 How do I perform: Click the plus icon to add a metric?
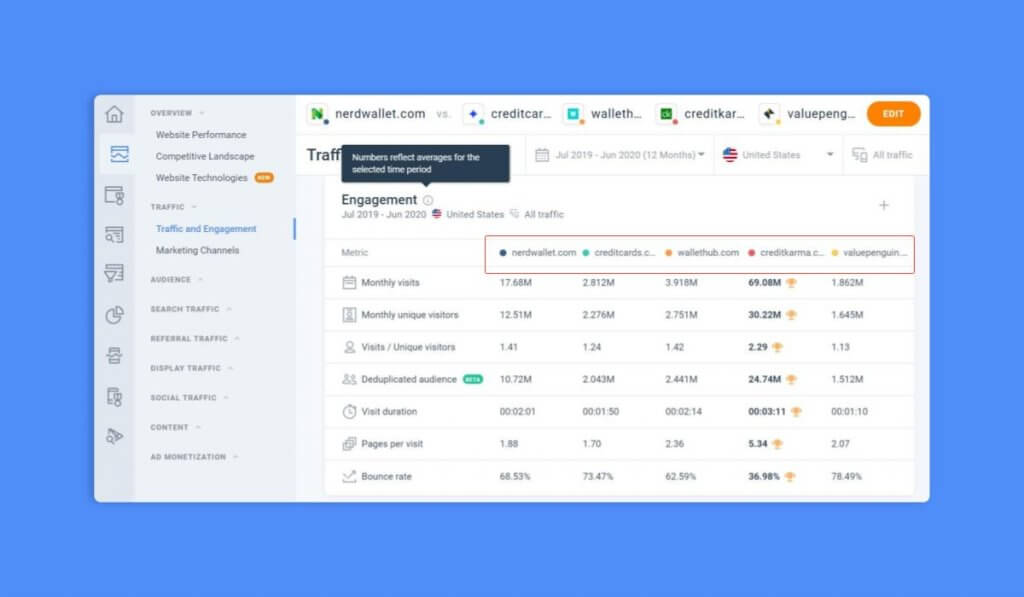coord(884,204)
